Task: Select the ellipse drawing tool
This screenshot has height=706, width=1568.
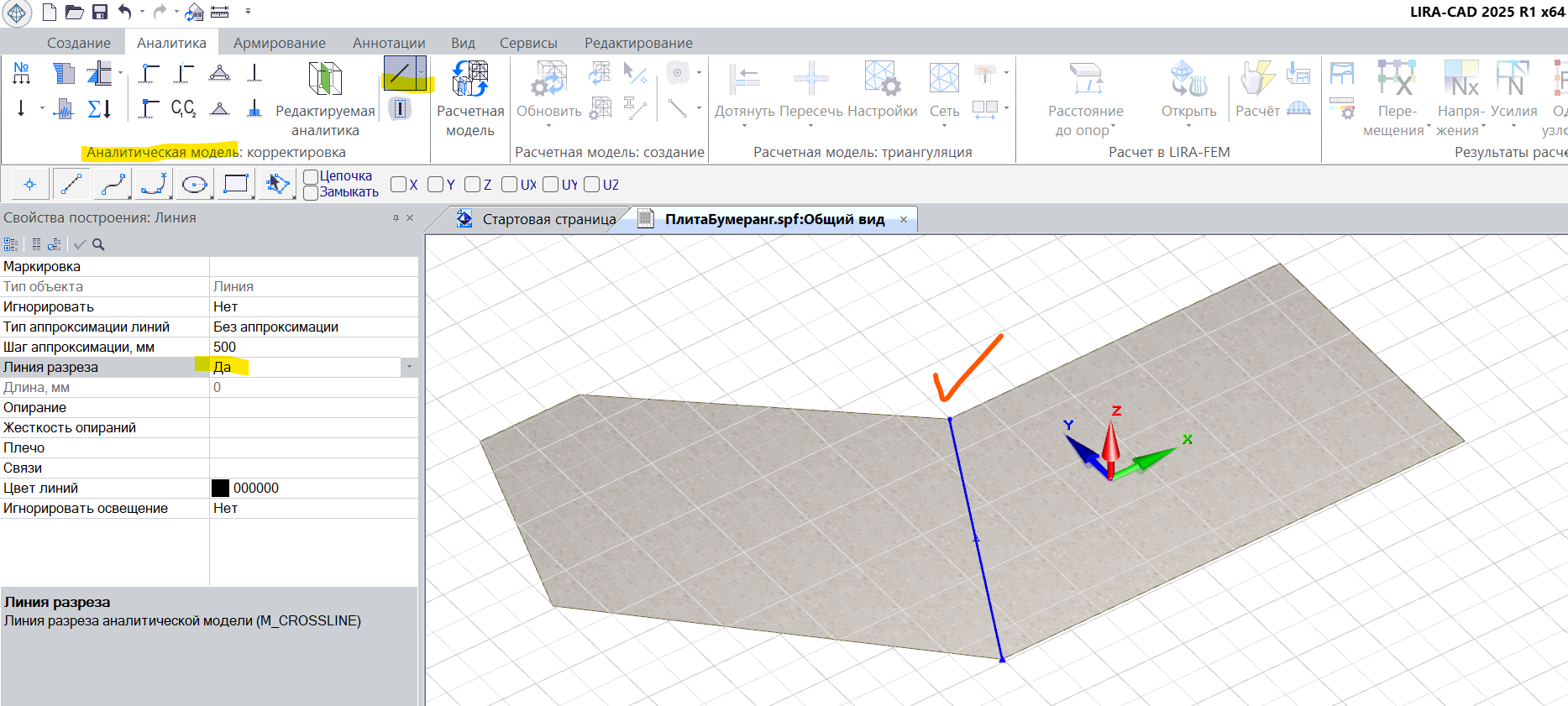Action: tap(195, 184)
